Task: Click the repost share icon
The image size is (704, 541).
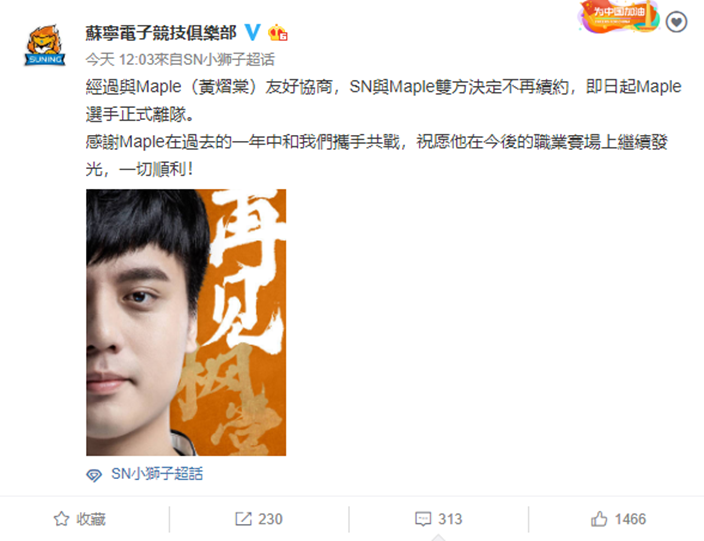Action: coord(243,519)
